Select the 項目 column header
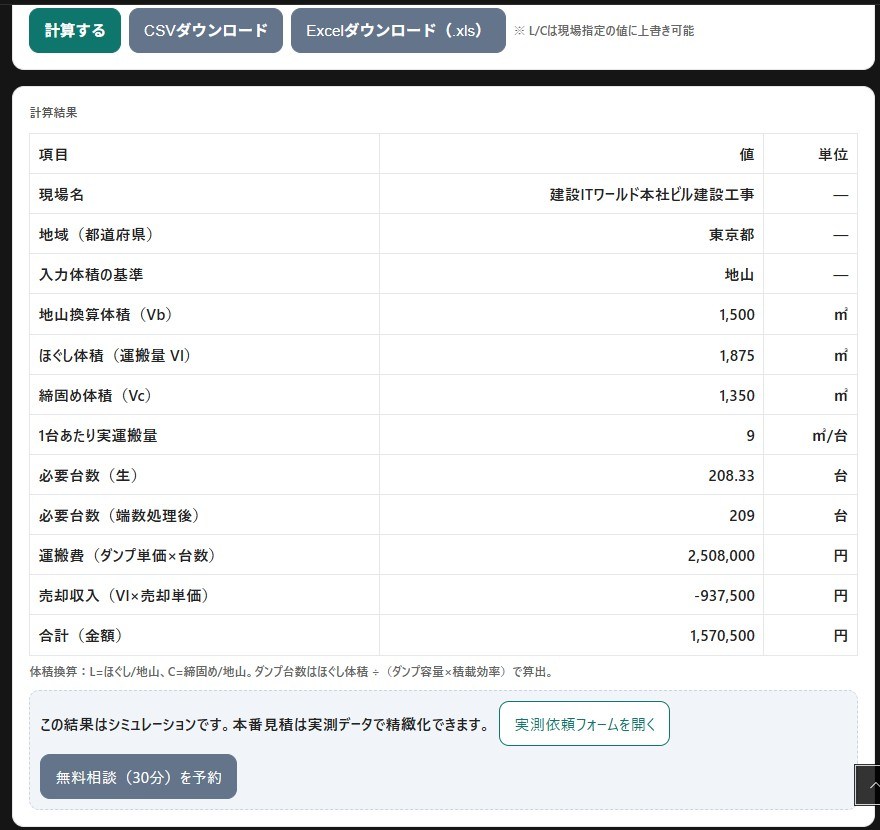The width and height of the screenshot is (880, 830). coord(54,154)
